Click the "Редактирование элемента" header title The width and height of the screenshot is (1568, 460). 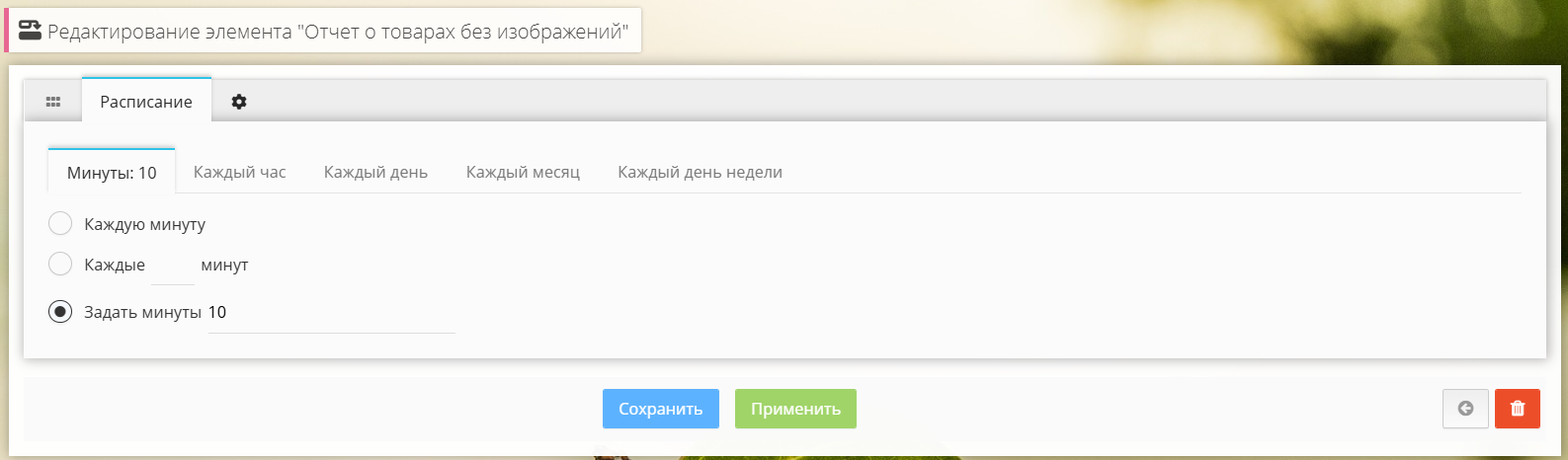[338, 32]
